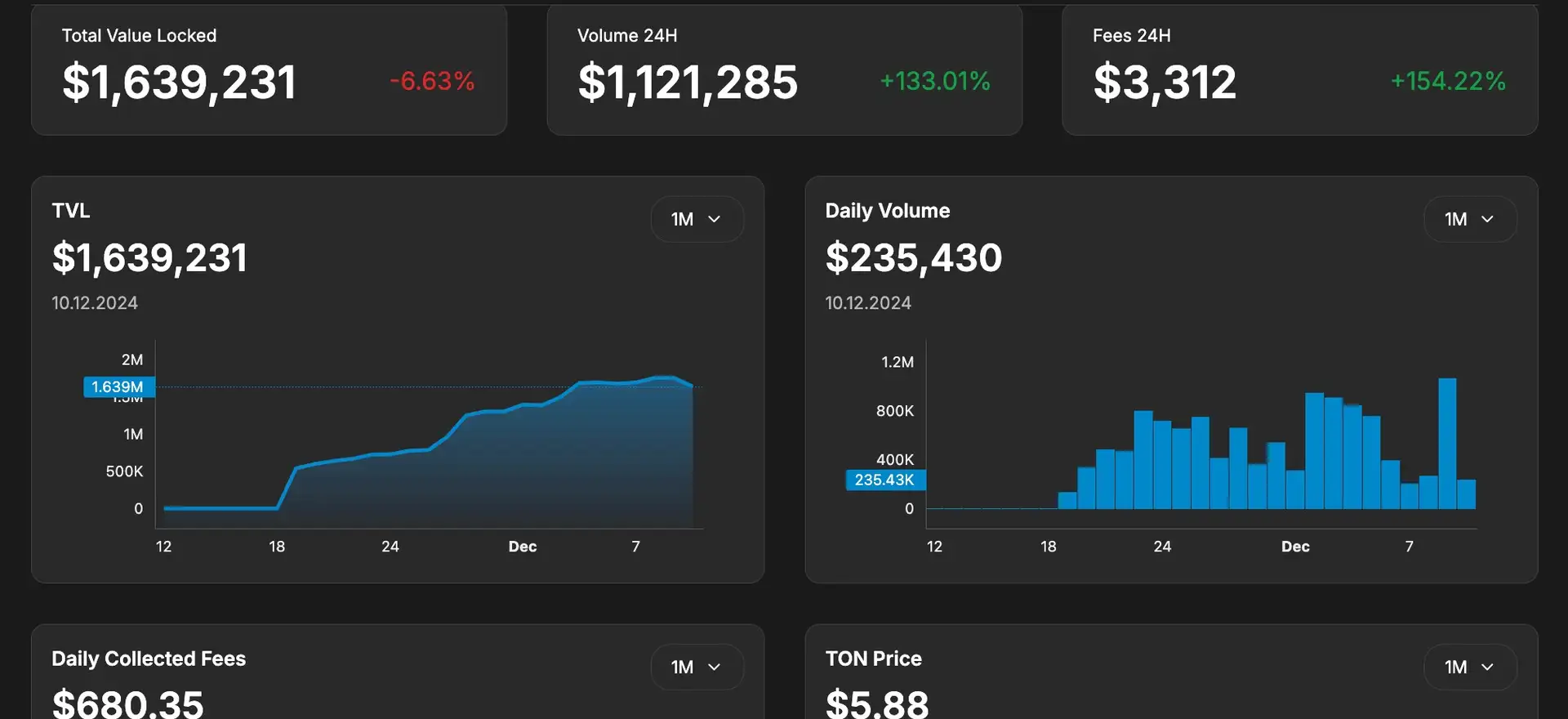1568x719 pixels.
Task: Click the 1.639M marker on TVL axis
Action: pos(118,386)
